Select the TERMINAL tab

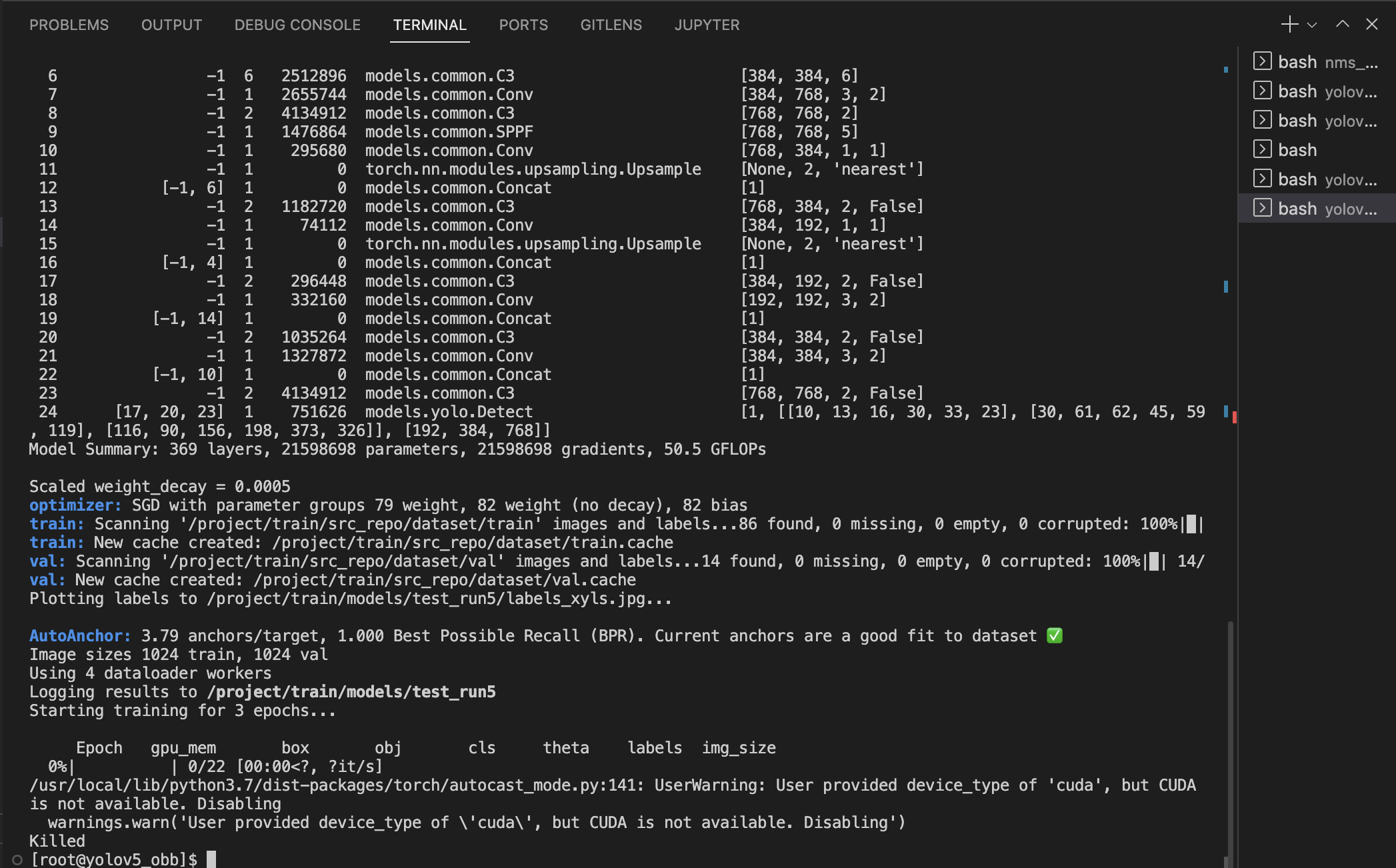429,25
